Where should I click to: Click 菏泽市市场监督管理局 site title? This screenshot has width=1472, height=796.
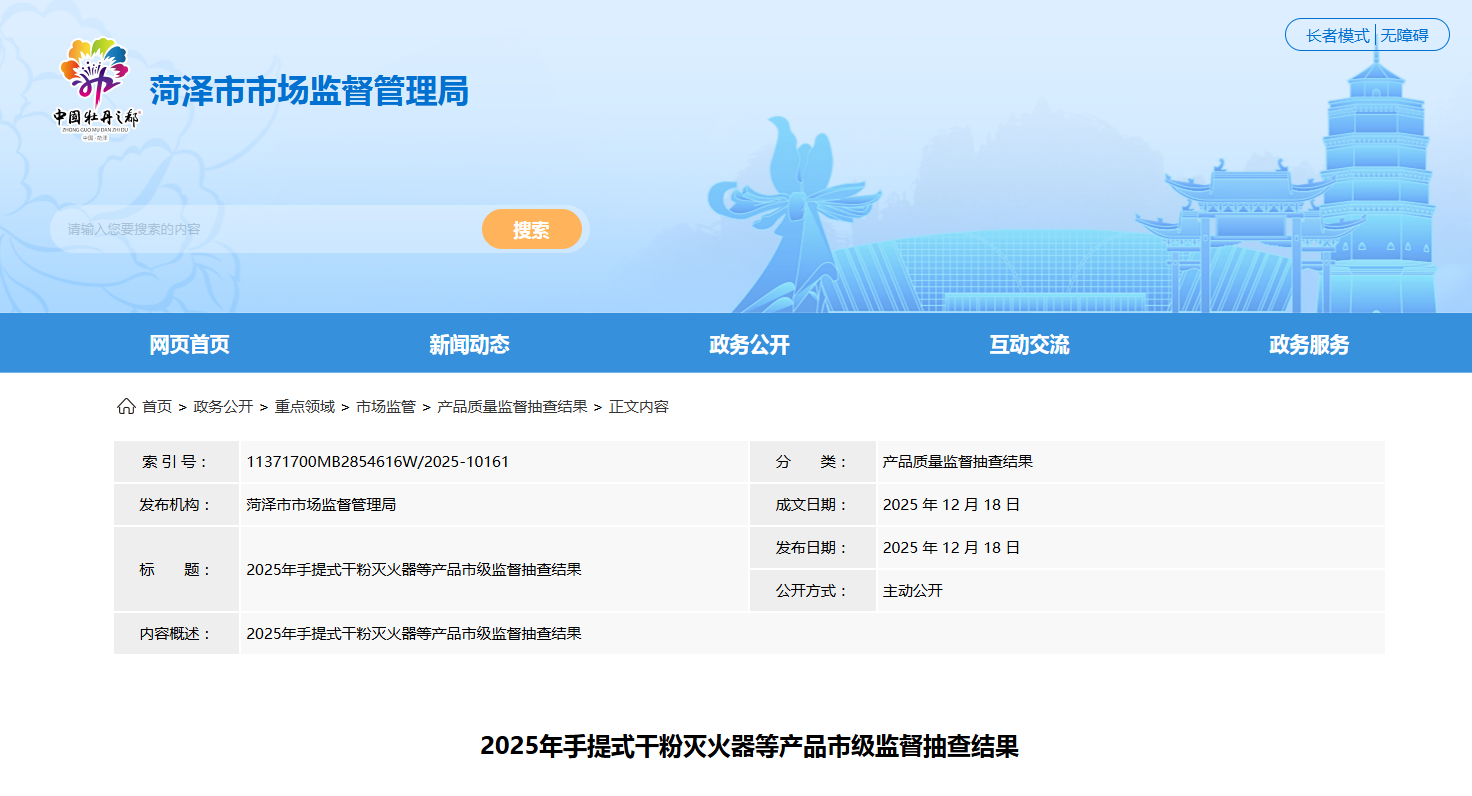coord(309,91)
